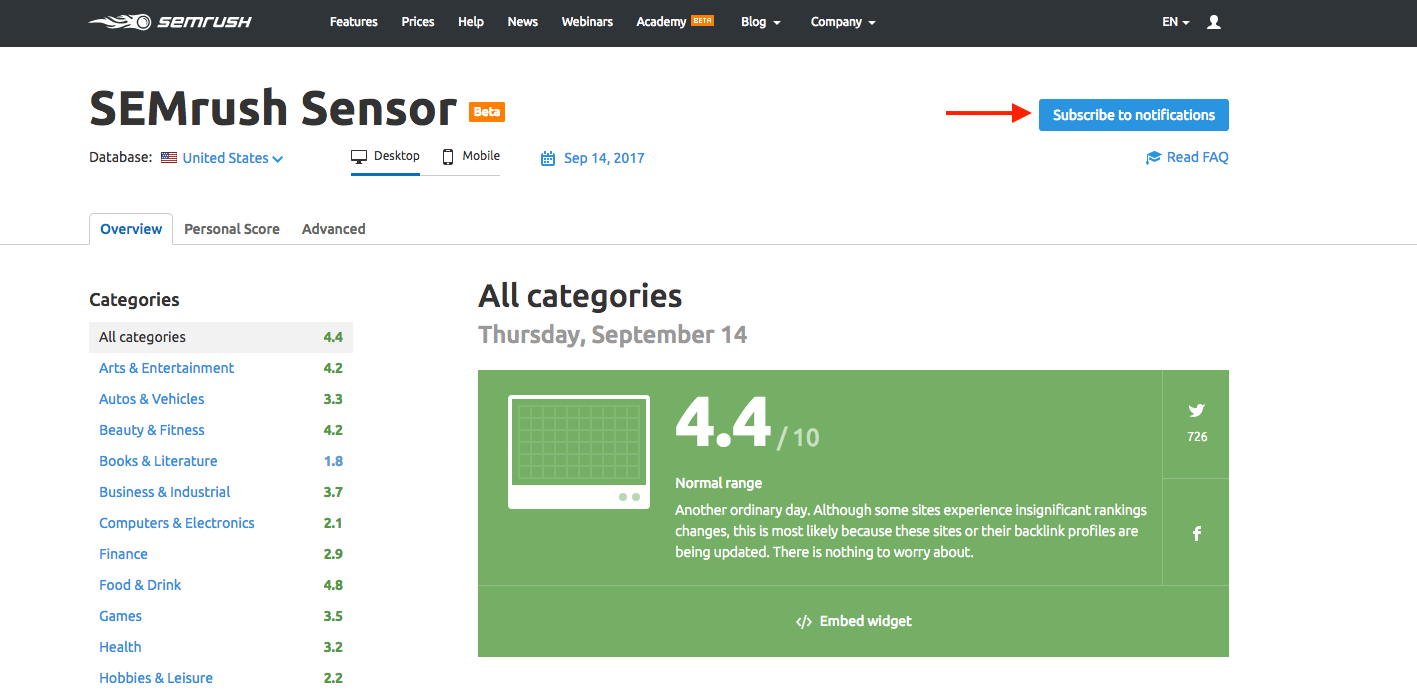Click the orange Beta badge

pyautogui.click(x=487, y=112)
